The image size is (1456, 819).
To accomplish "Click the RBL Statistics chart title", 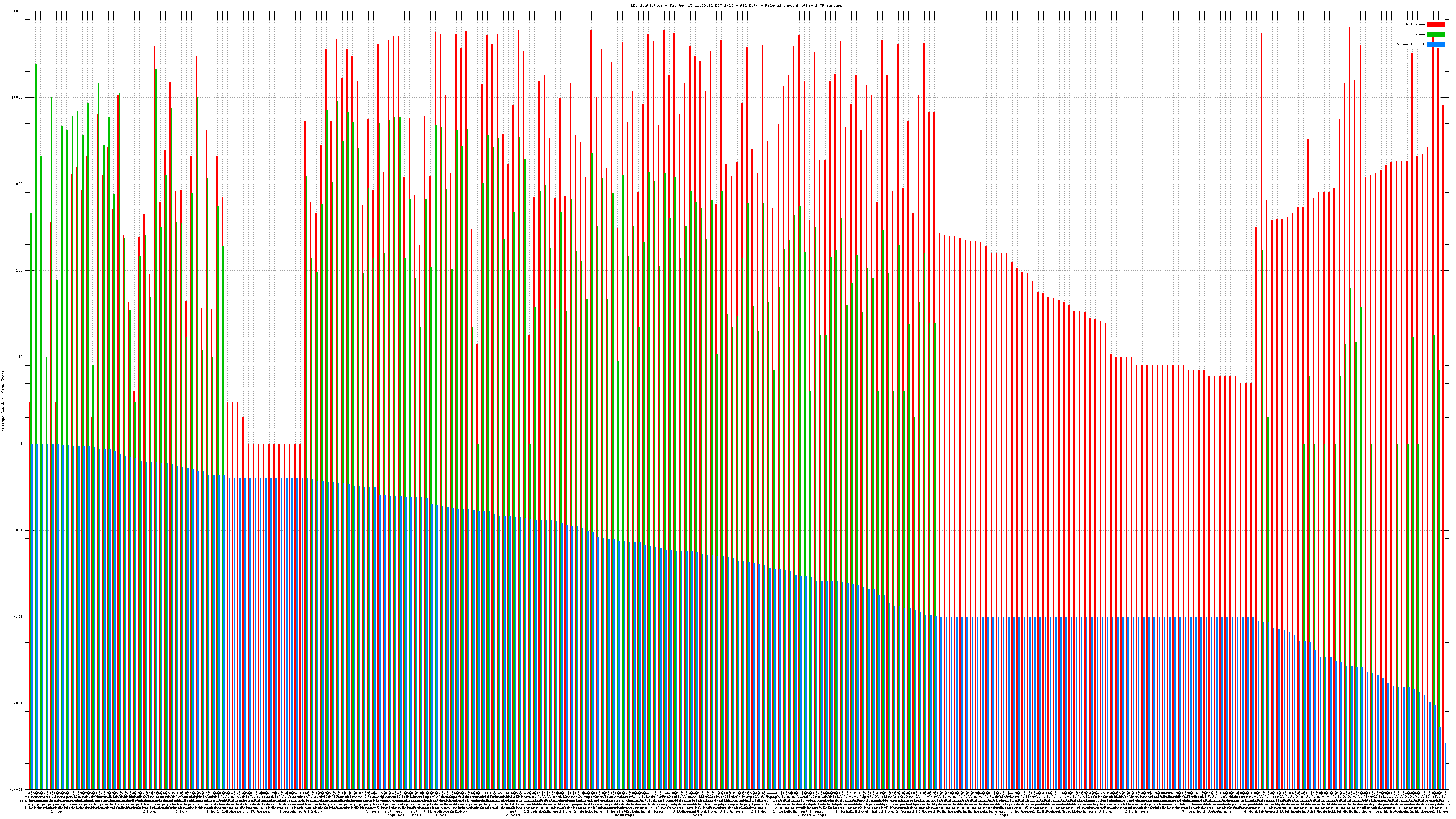I will point(736,5).
